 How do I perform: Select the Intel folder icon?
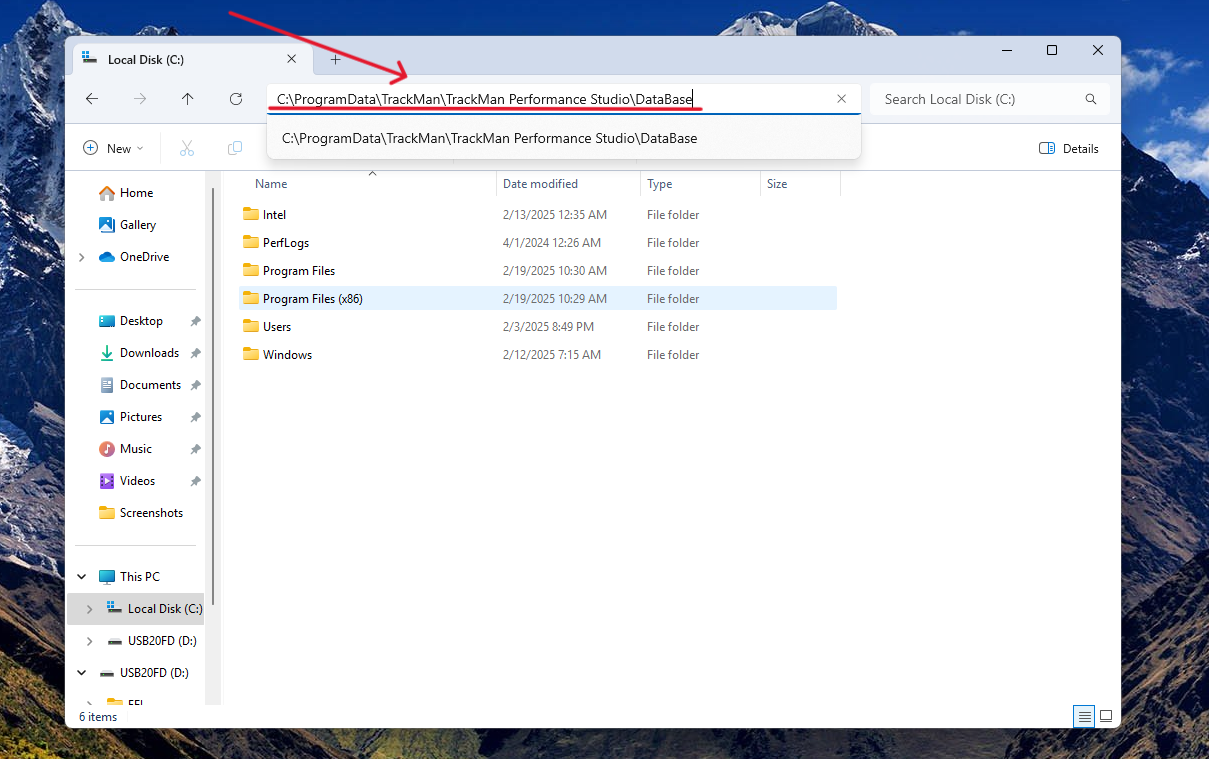[251, 214]
